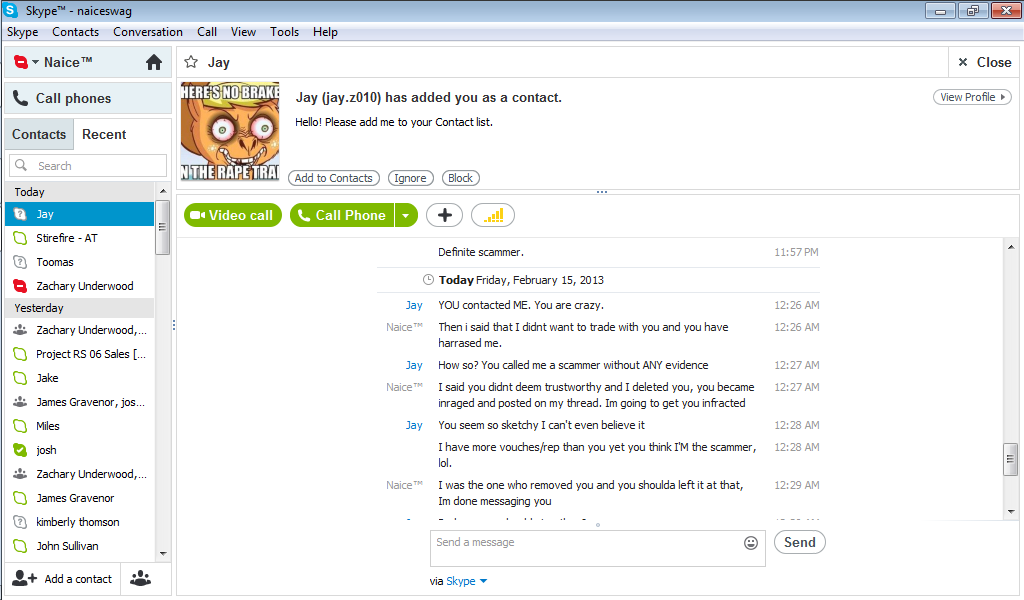Screen dimensions: 1024x600
Task: Open the Conversation menu
Action: 148,32
